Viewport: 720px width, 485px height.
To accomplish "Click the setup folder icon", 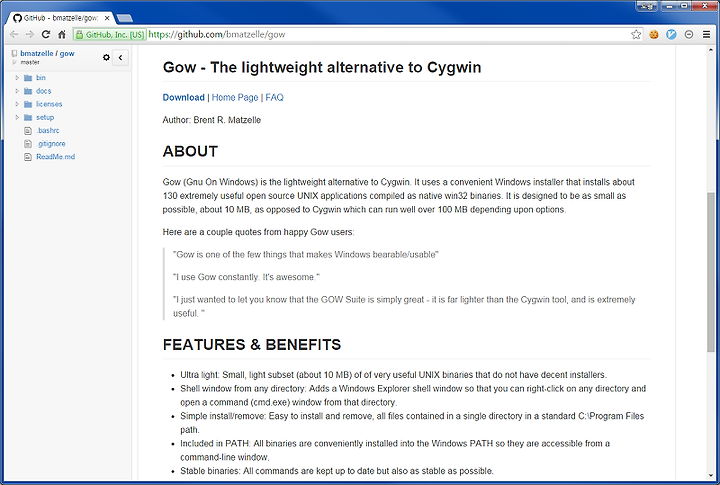I will click(x=28, y=118).
